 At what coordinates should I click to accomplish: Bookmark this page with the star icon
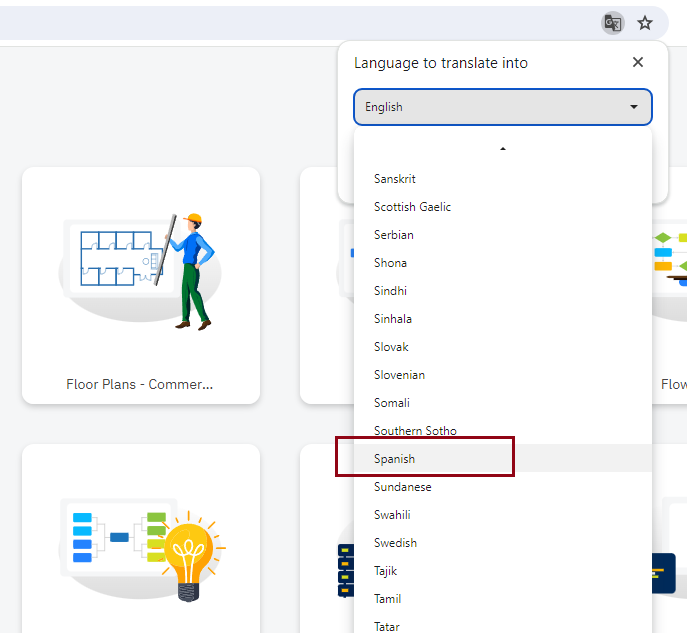point(645,23)
